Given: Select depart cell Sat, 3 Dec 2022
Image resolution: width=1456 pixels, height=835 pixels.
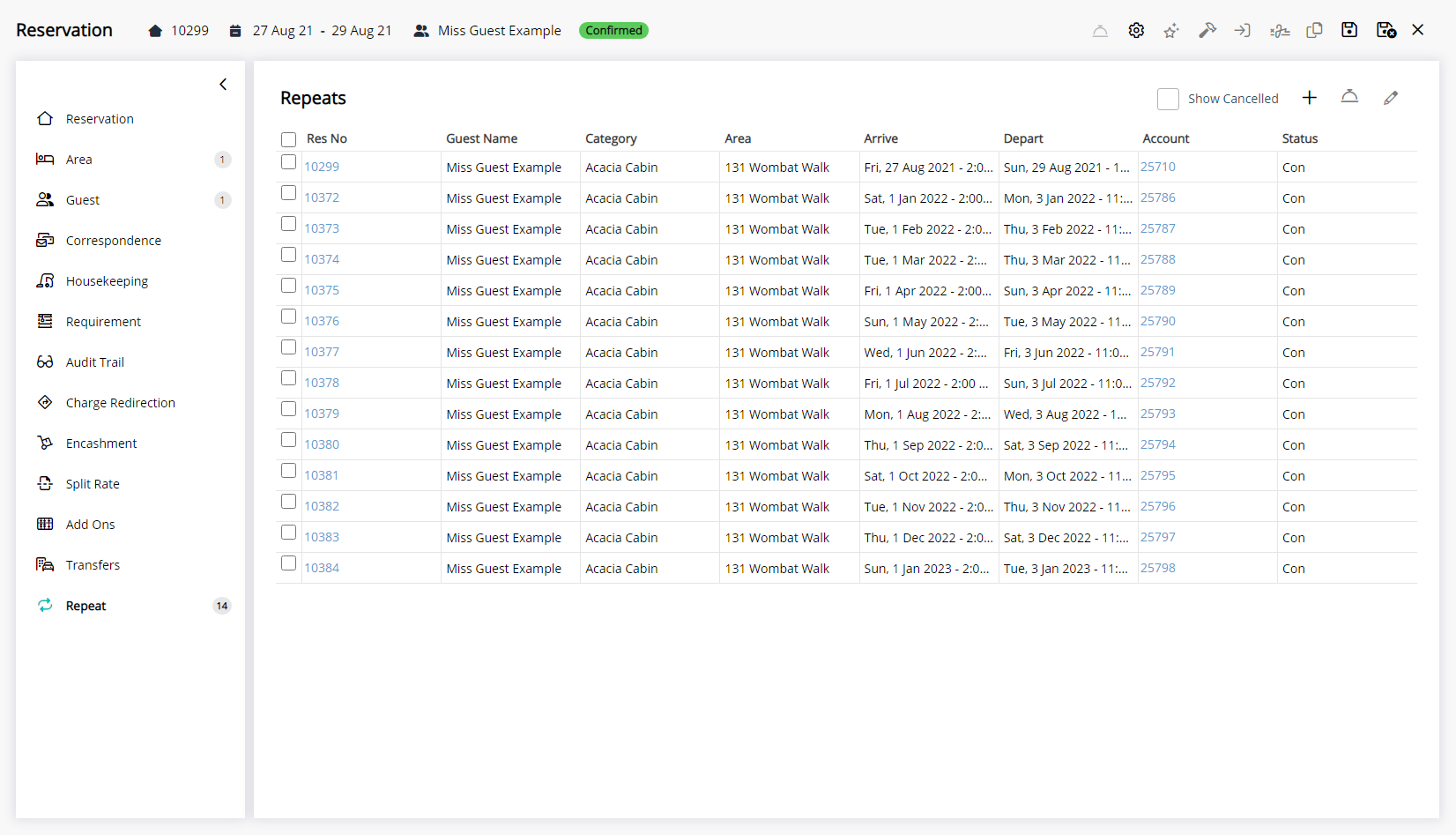Looking at the screenshot, I should [x=1066, y=538].
